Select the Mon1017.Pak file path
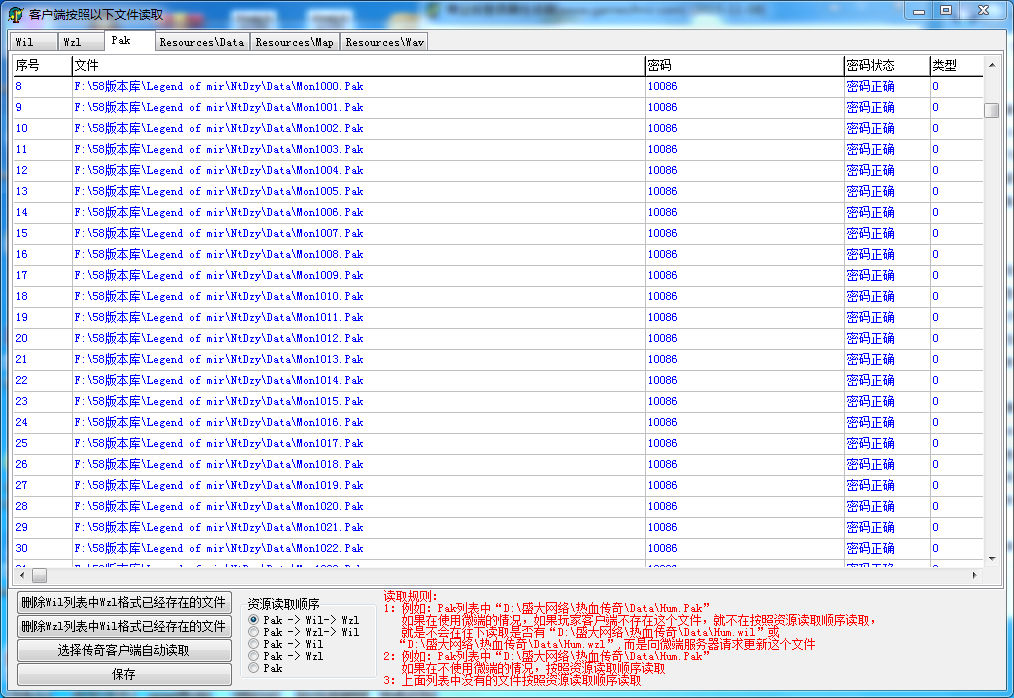 [219, 444]
